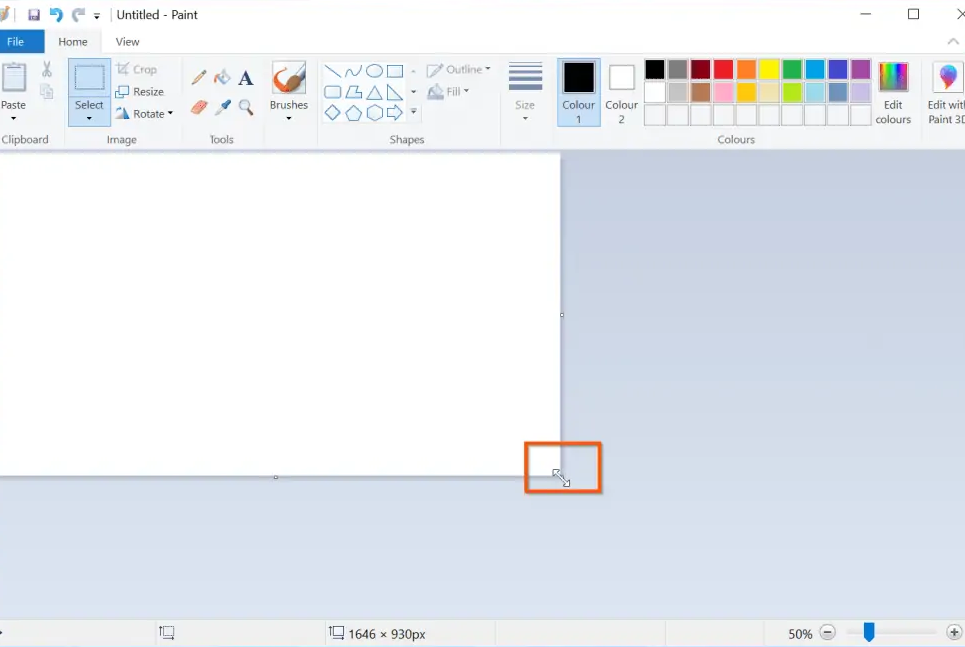The width and height of the screenshot is (965, 647).
Task: Click the Save icon in title bar
Action: [x=34, y=15]
